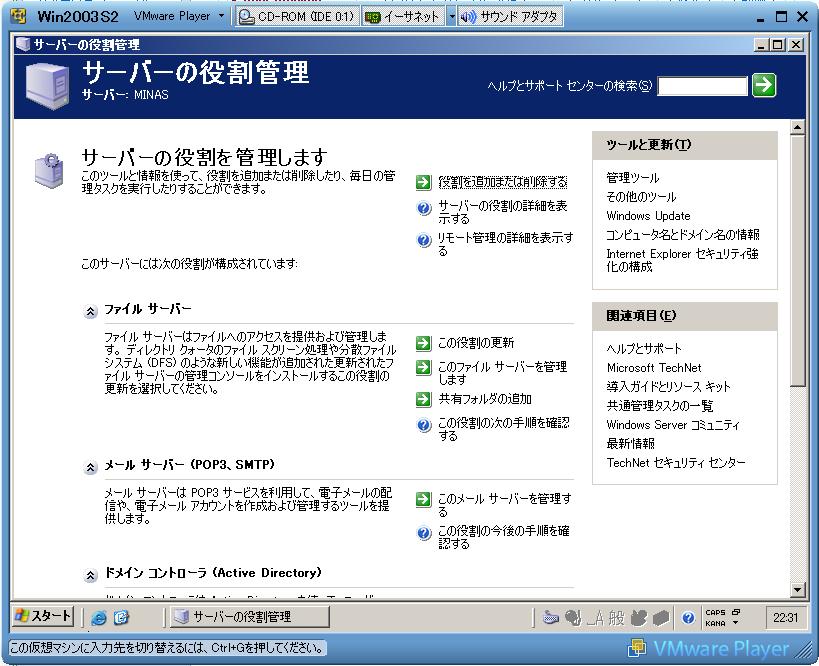Click green arrow icon beside 役割を追加または削除する
The width and height of the screenshot is (819, 666).
click(424, 182)
